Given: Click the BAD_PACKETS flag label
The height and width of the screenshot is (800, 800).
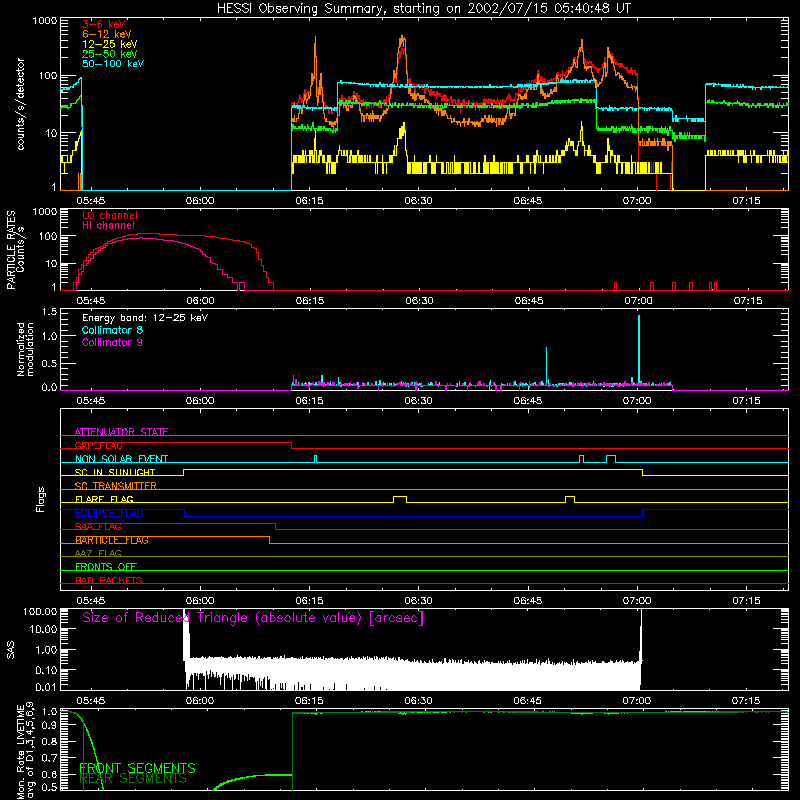Looking at the screenshot, I should tap(109, 580).
